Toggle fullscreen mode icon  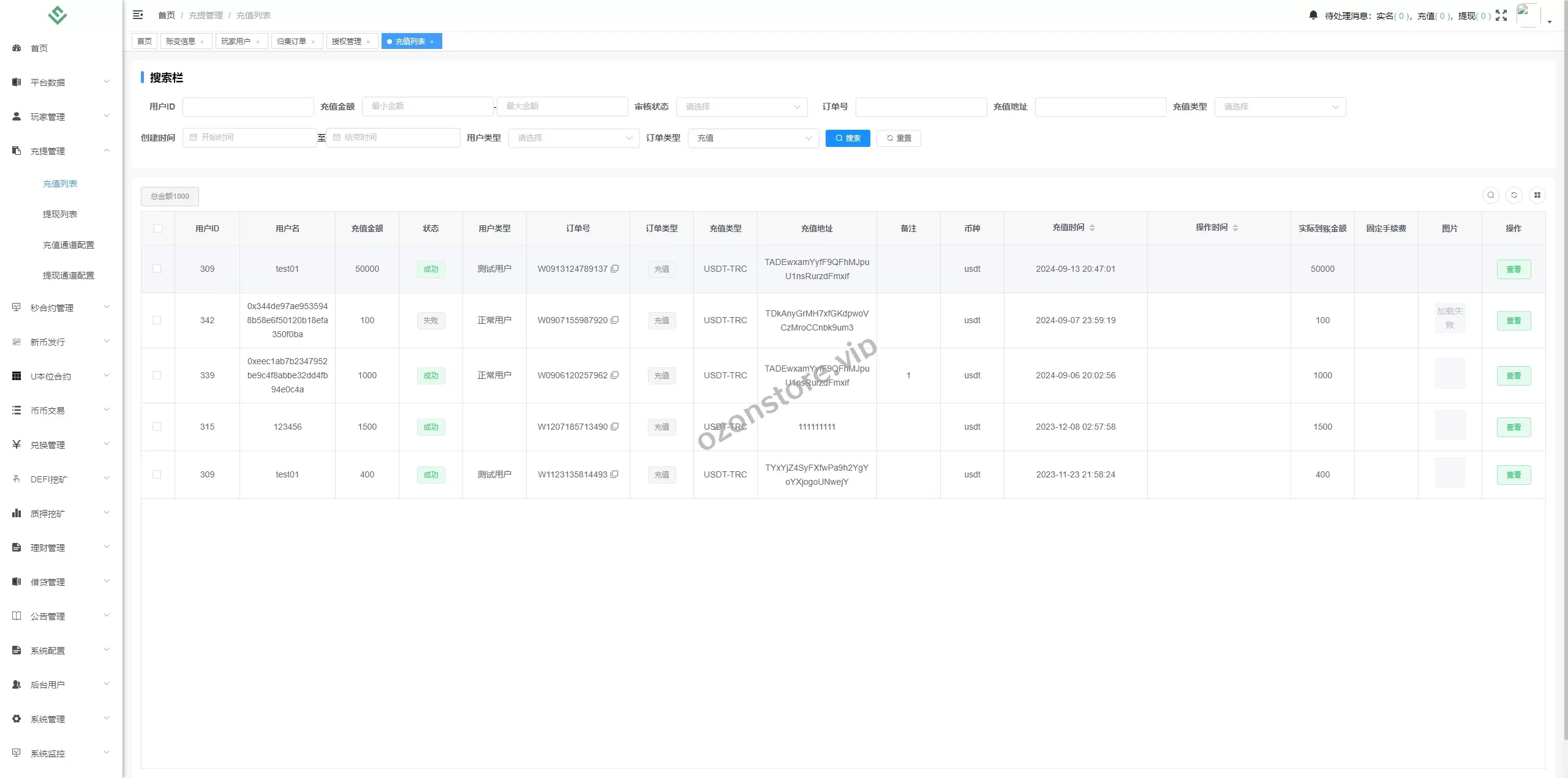coord(1501,15)
